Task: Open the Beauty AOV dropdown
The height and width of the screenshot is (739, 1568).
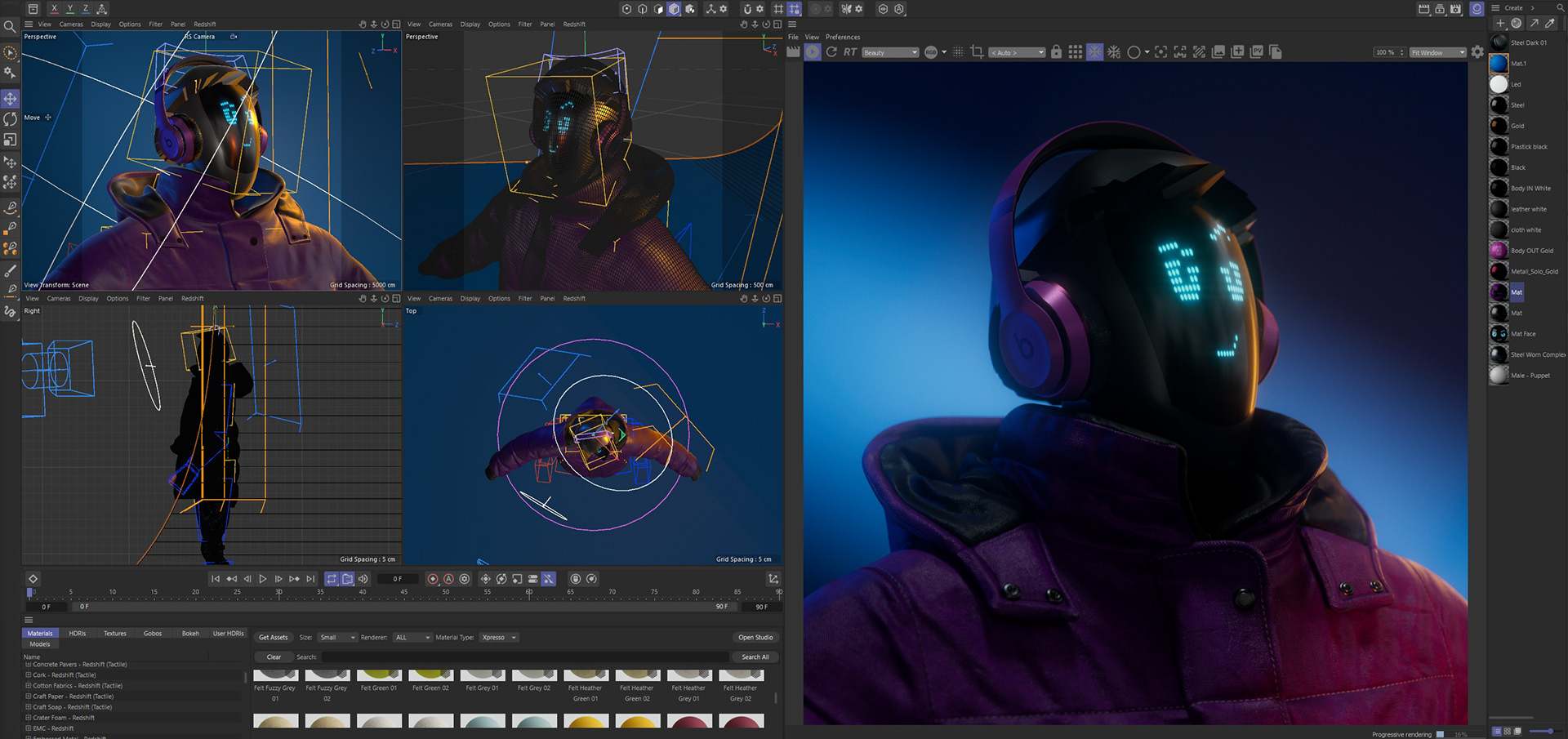Action: pyautogui.click(x=890, y=52)
